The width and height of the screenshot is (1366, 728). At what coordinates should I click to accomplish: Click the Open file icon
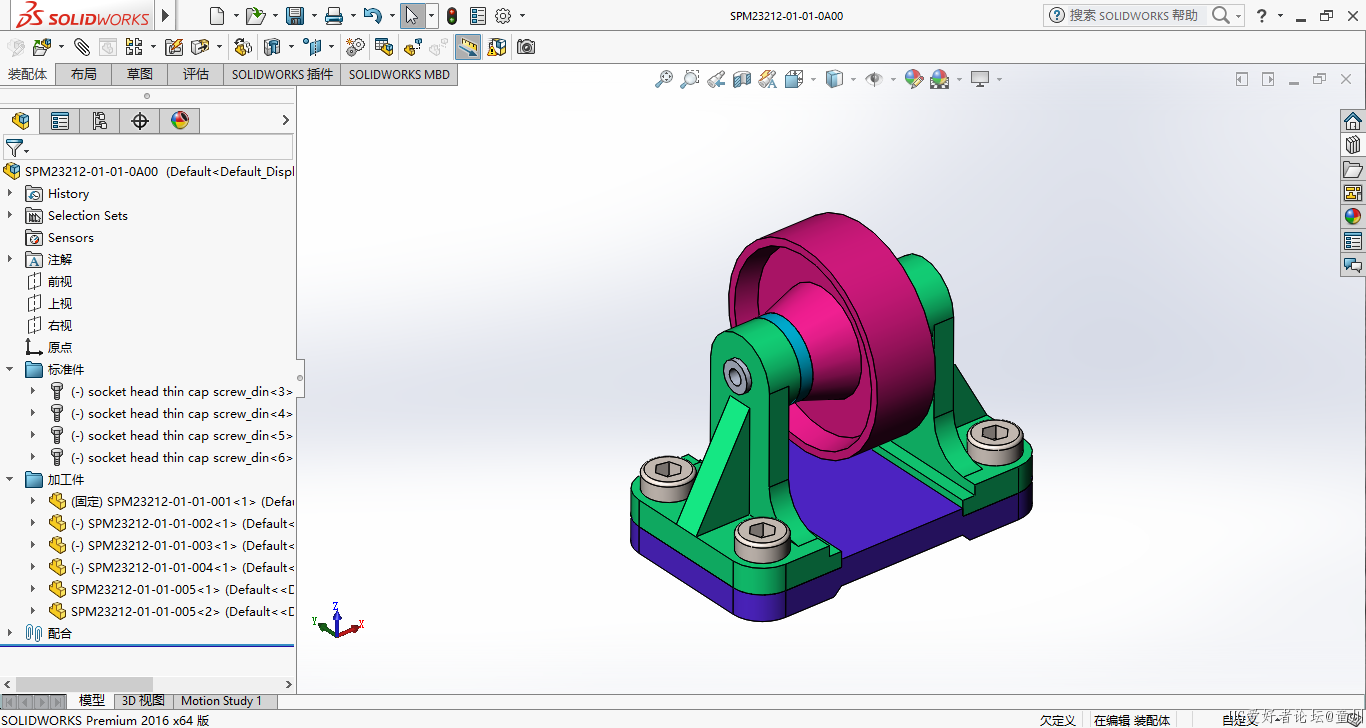click(x=255, y=15)
